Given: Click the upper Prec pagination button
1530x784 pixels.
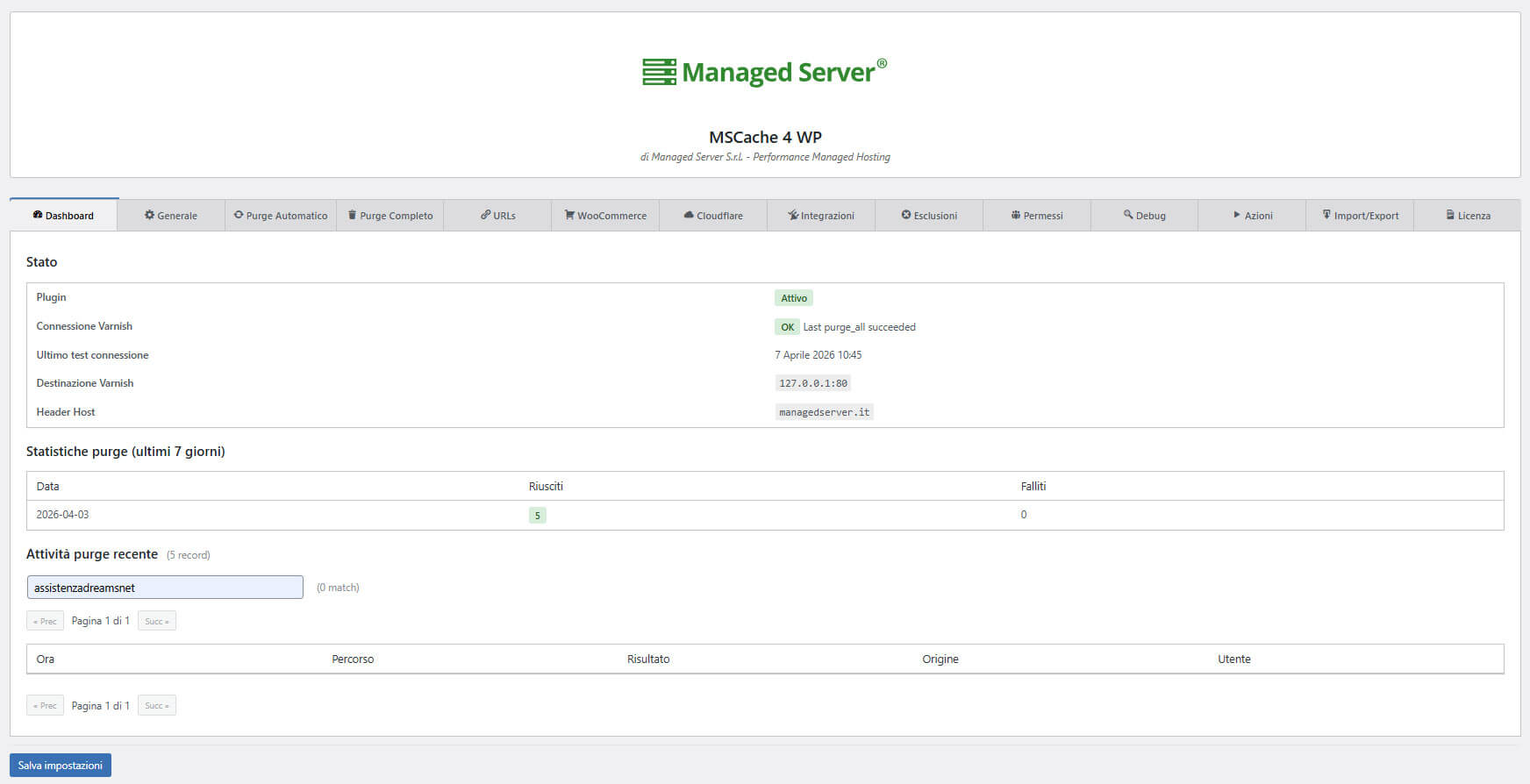Looking at the screenshot, I should pos(45,621).
